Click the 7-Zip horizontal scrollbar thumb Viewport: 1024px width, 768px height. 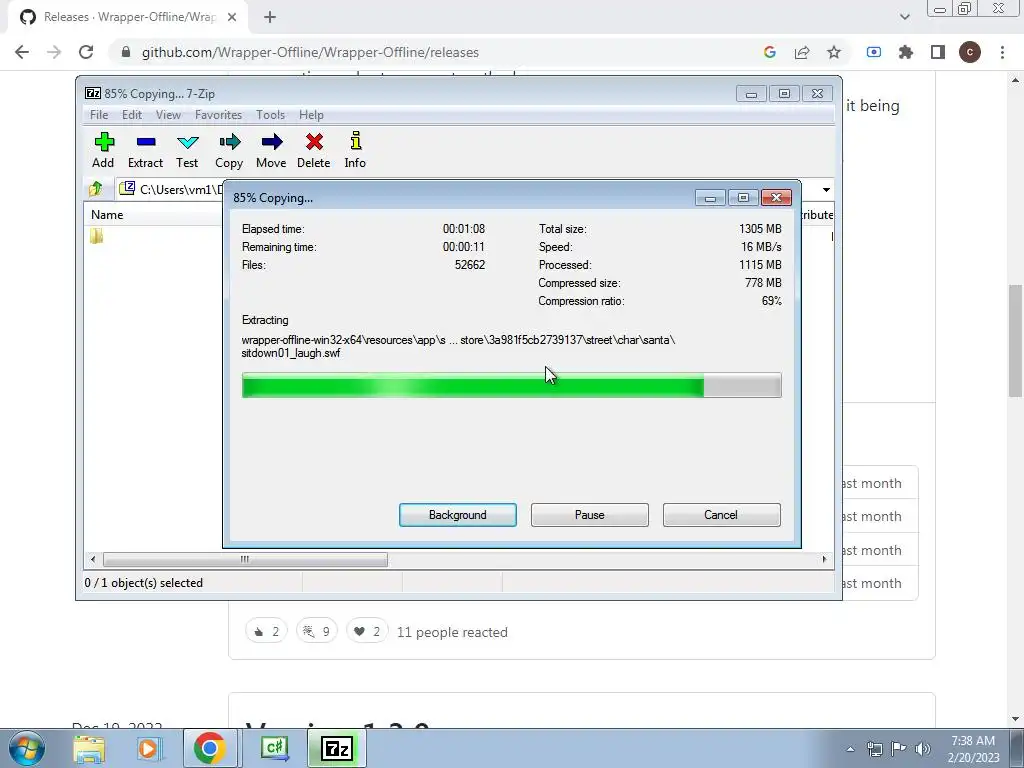245,560
